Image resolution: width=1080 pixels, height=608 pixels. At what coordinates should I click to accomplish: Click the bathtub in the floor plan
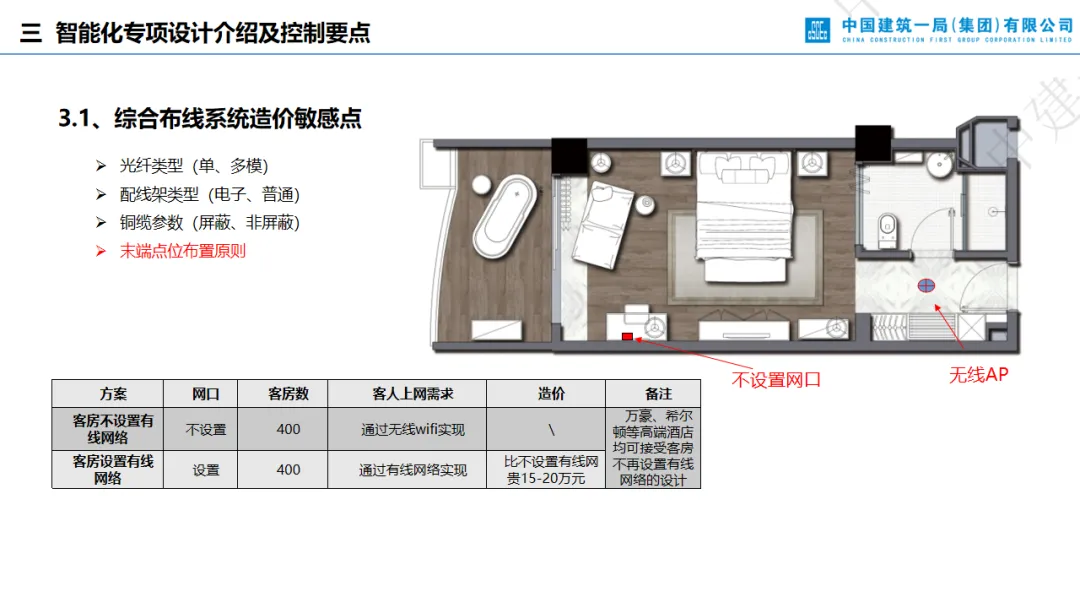click(x=505, y=217)
